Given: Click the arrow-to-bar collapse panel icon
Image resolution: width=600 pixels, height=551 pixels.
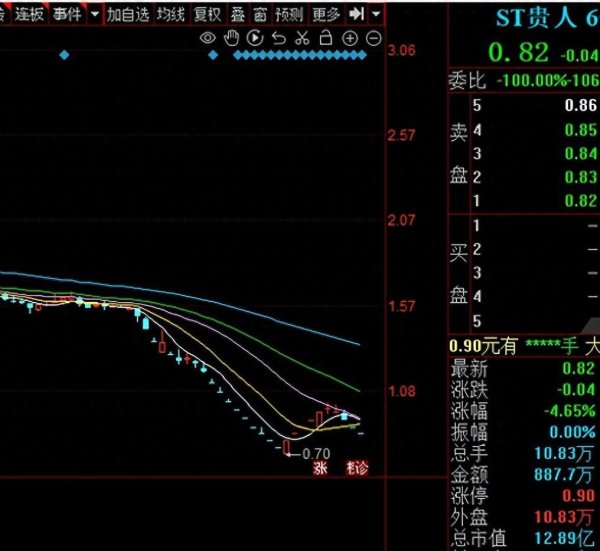Looking at the screenshot, I should pyautogui.click(x=356, y=15).
